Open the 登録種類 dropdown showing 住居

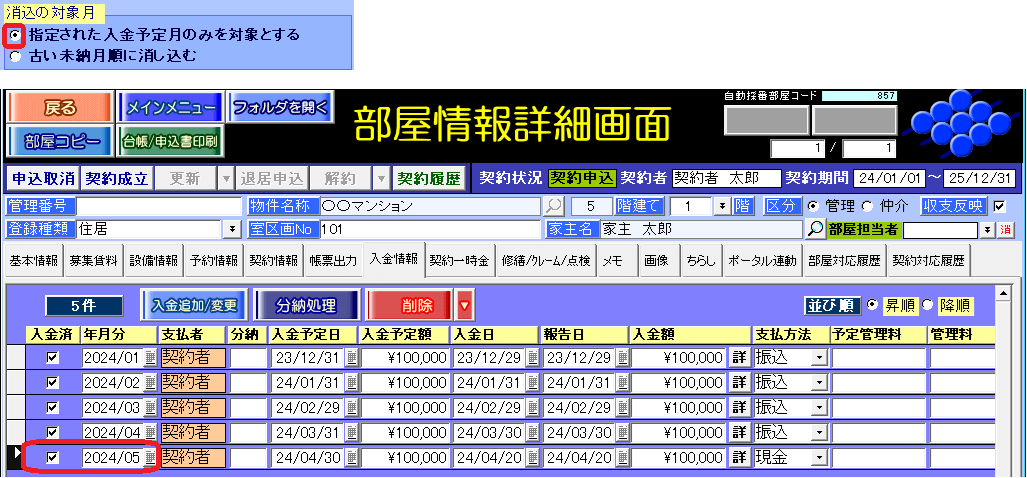click(233, 229)
